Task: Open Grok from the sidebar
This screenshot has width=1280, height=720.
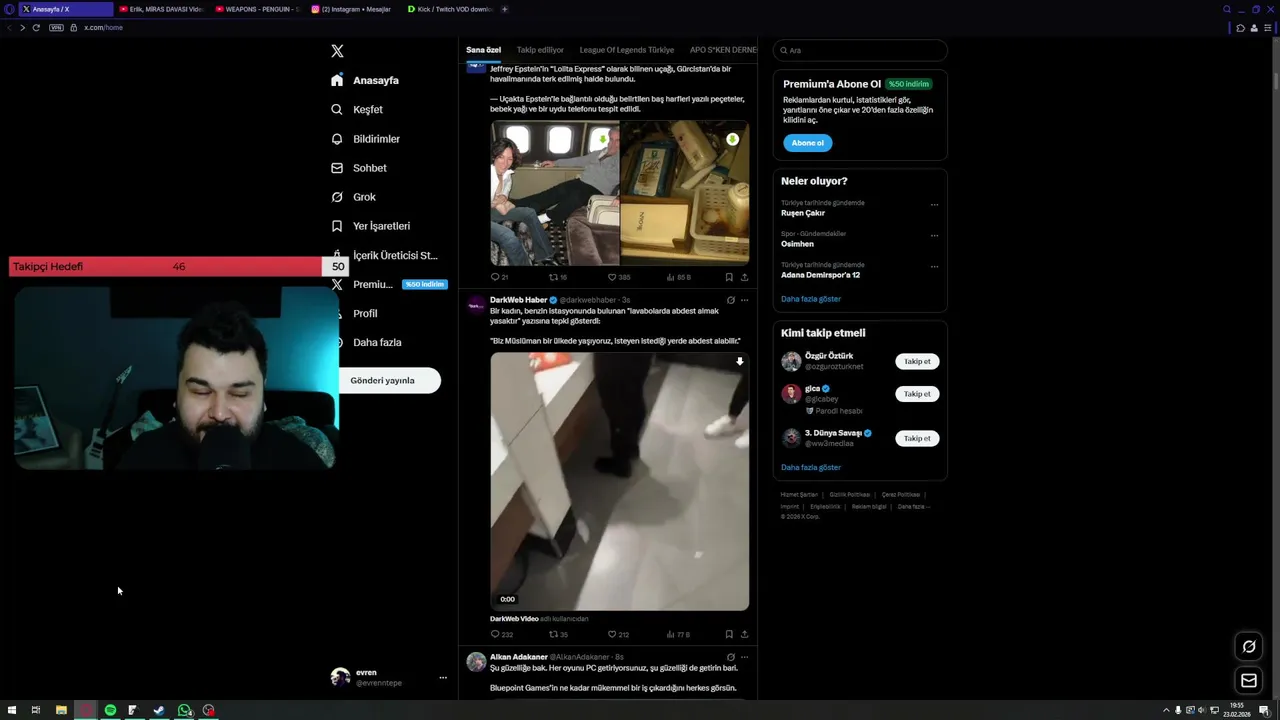Action: [x=353, y=197]
